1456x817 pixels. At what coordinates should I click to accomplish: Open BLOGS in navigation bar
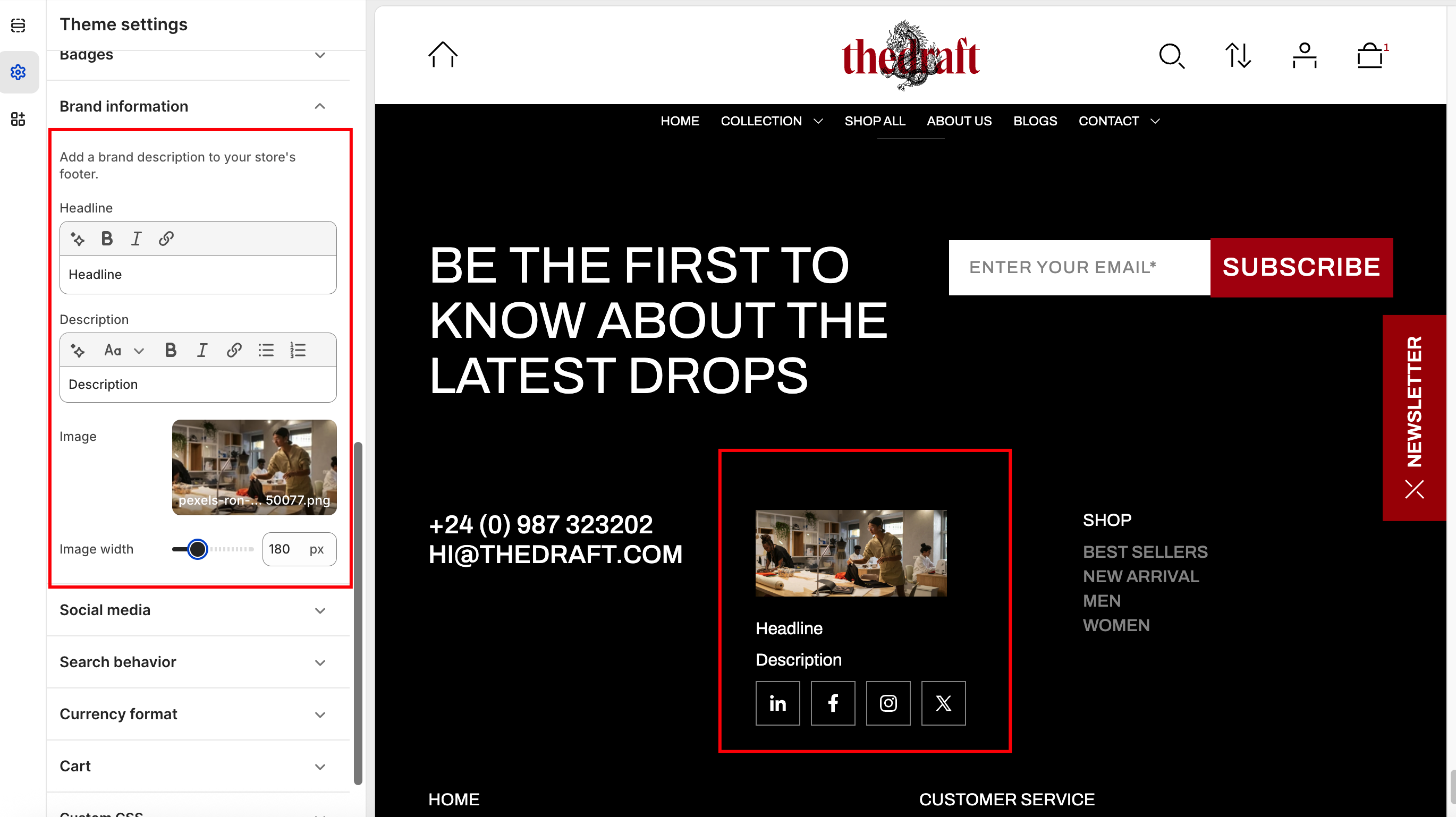pyautogui.click(x=1035, y=122)
